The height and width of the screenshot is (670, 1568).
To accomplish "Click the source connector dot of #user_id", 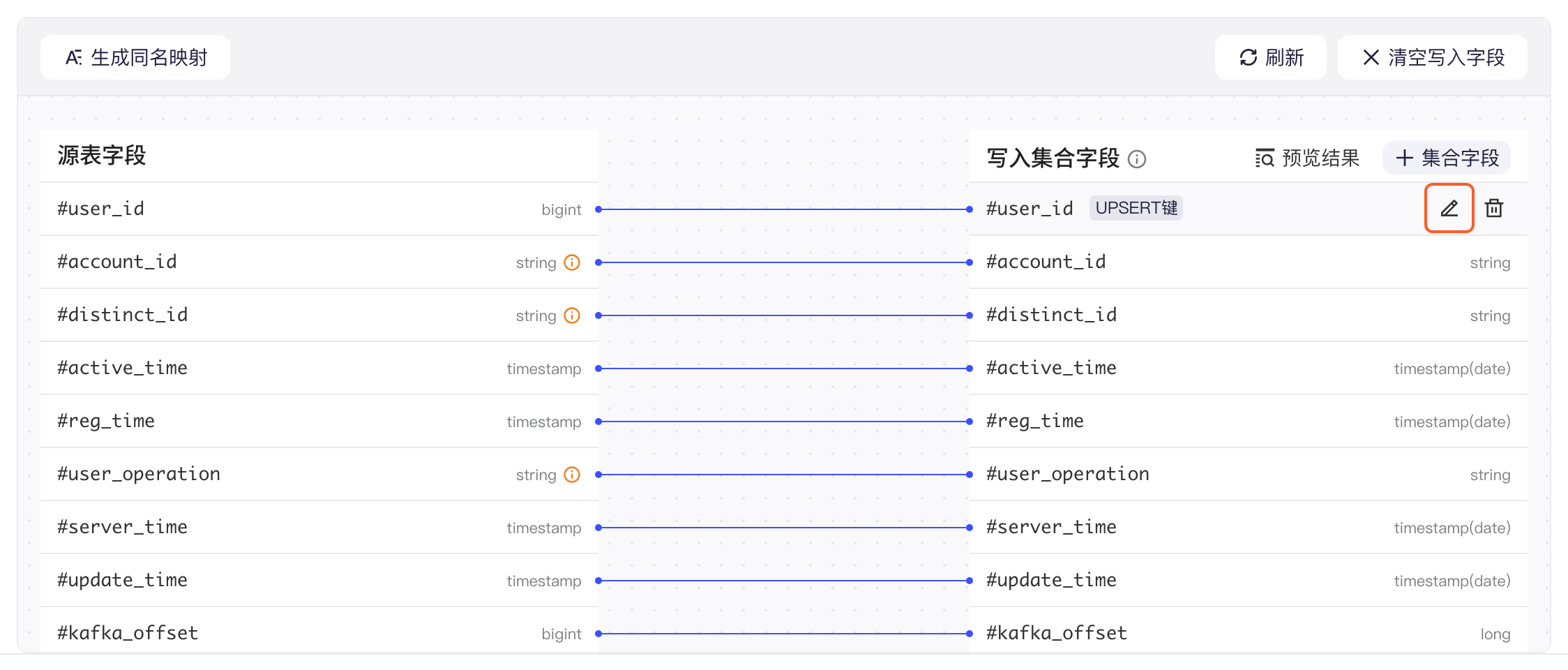I will click(x=598, y=209).
